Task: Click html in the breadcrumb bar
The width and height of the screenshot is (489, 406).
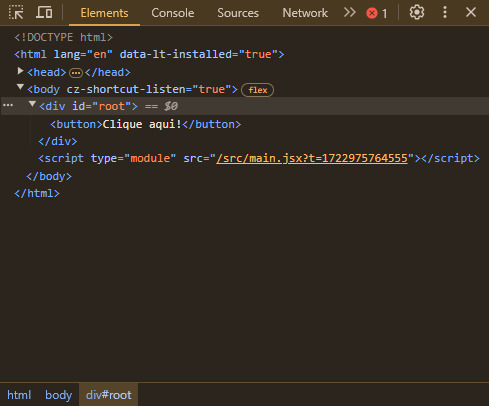Action: 19,395
